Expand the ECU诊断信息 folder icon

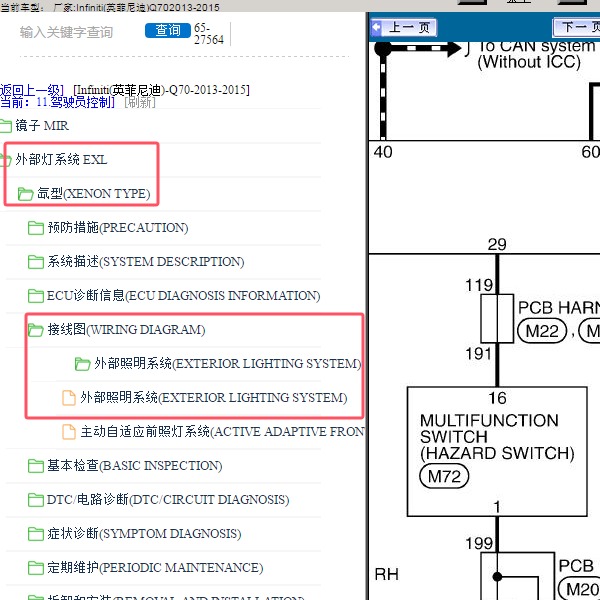click(x=36, y=296)
